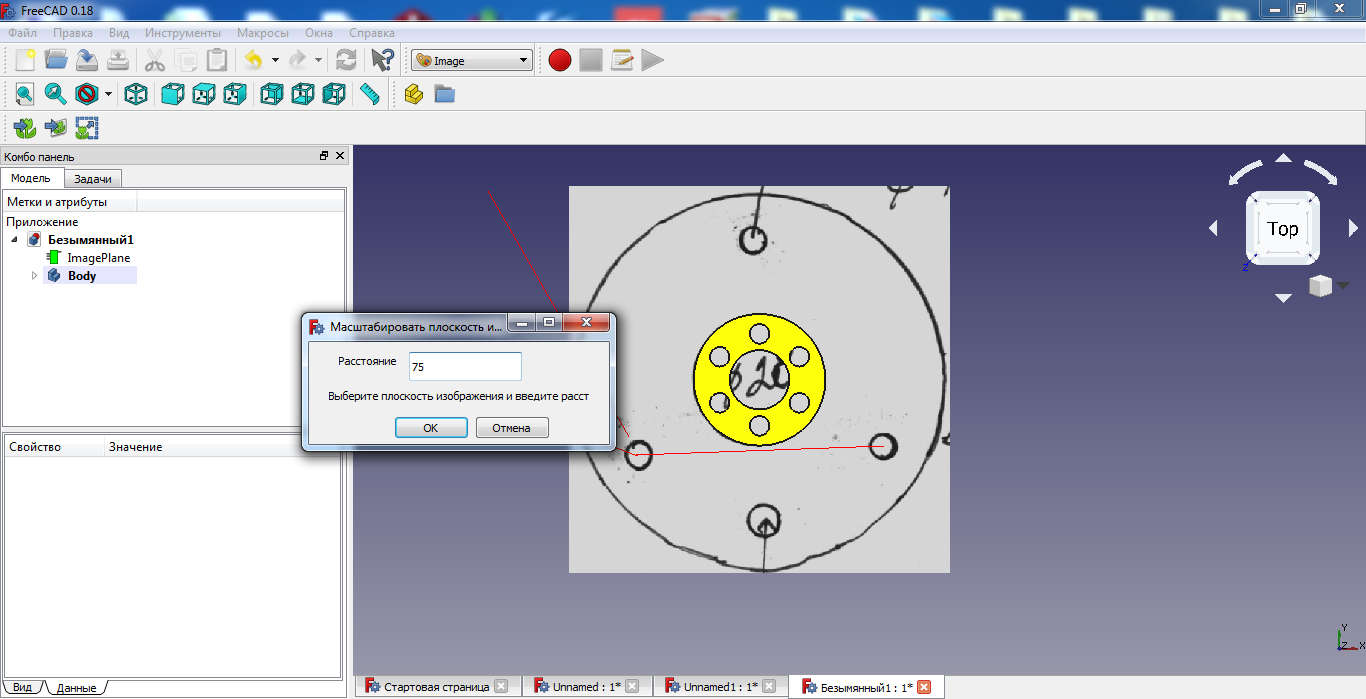Open a file using the folder icon

click(56, 60)
